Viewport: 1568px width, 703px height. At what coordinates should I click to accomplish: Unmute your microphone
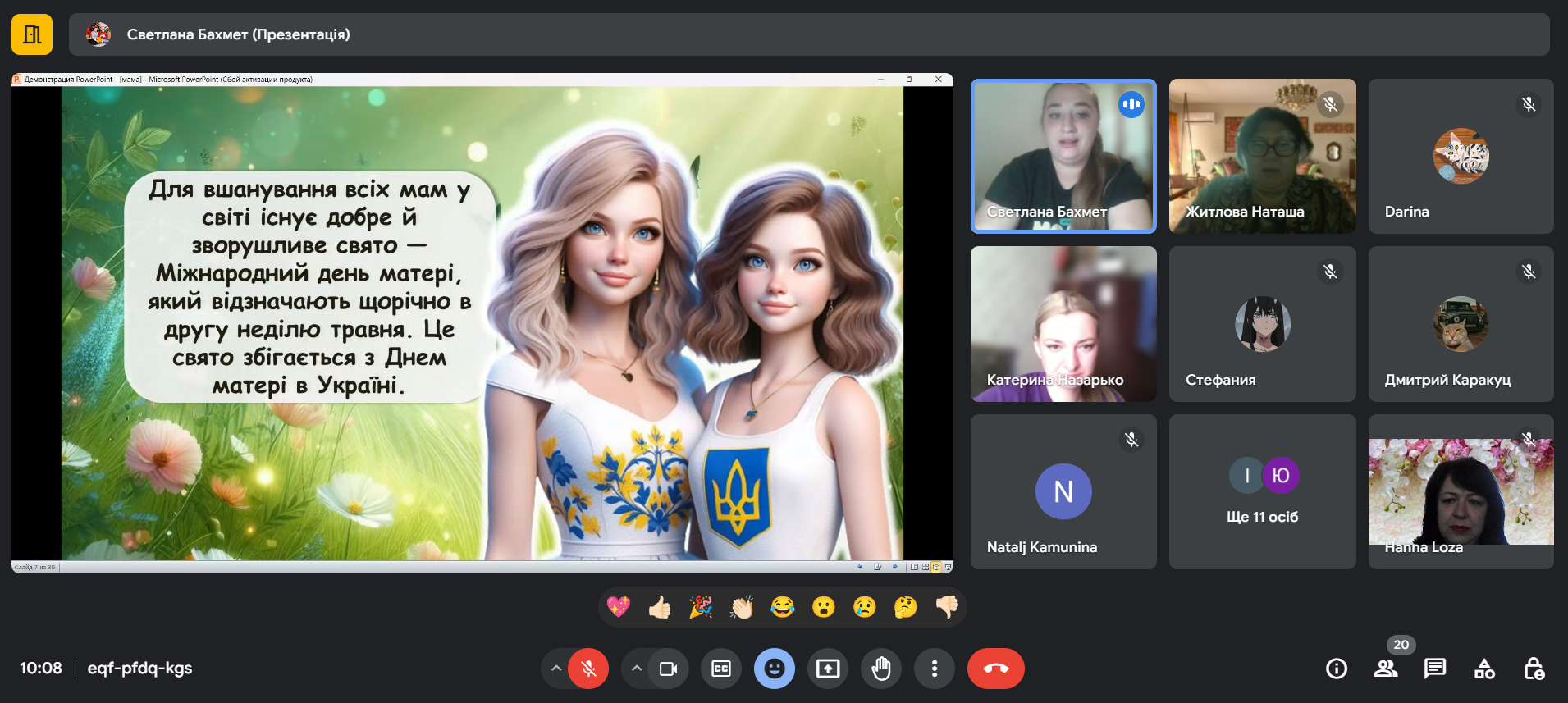[x=588, y=669]
